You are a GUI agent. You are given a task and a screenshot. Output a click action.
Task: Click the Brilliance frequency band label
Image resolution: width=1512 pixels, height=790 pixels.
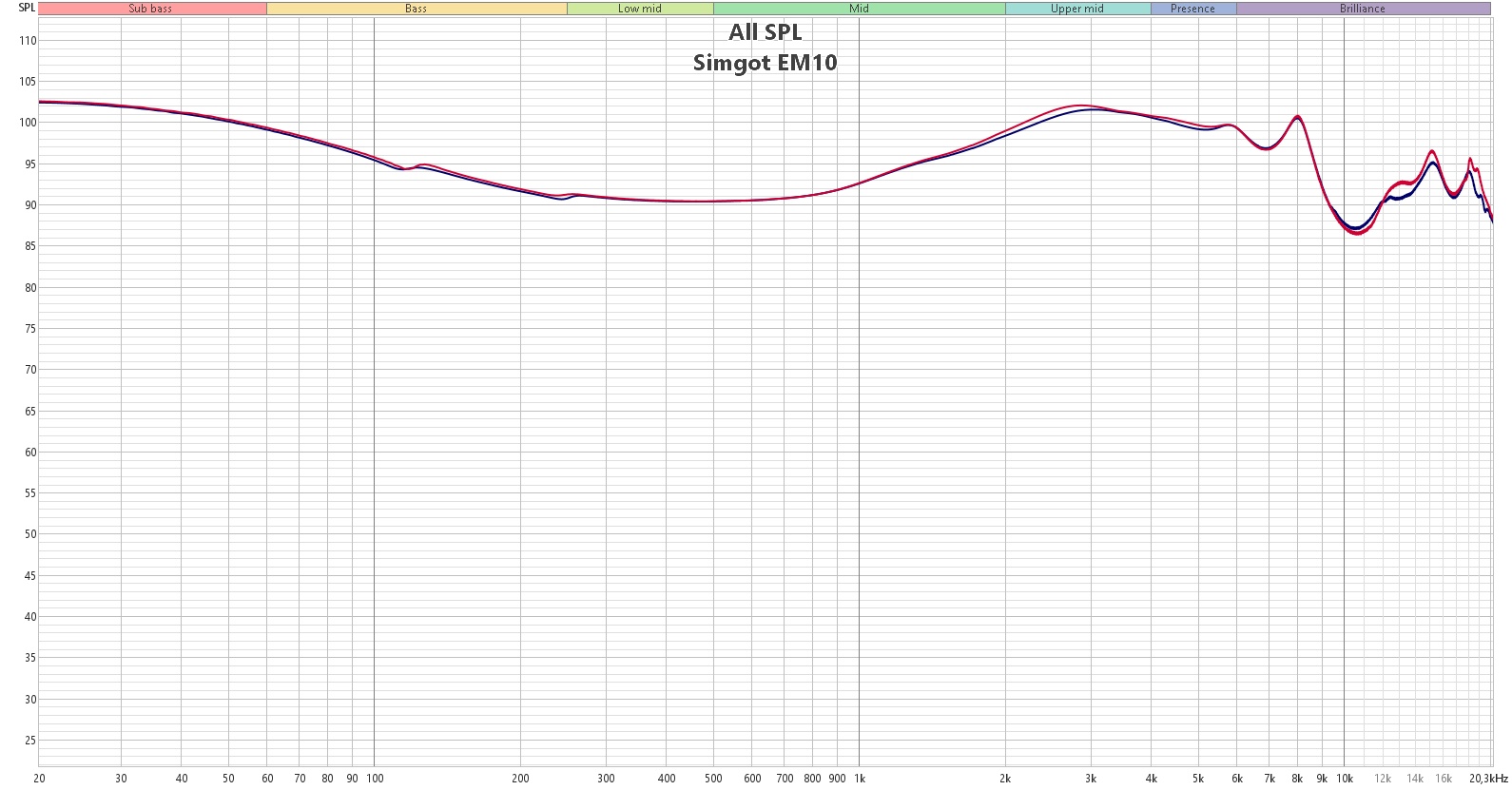pos(1363,9)
